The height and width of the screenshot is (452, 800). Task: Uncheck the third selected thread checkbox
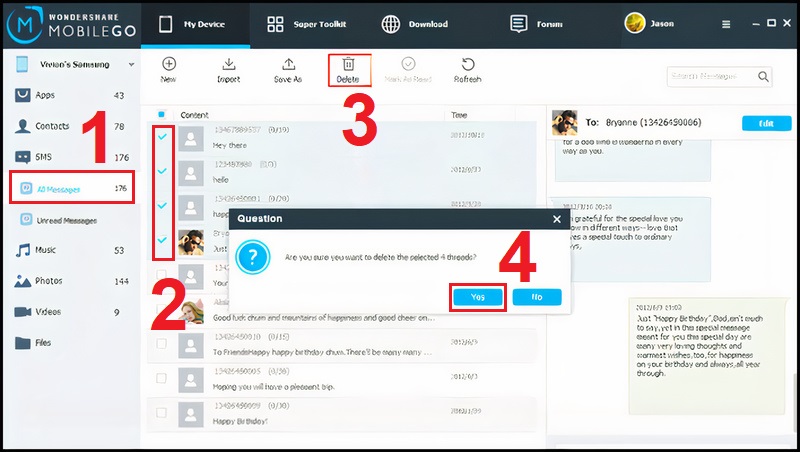point(162,205)
